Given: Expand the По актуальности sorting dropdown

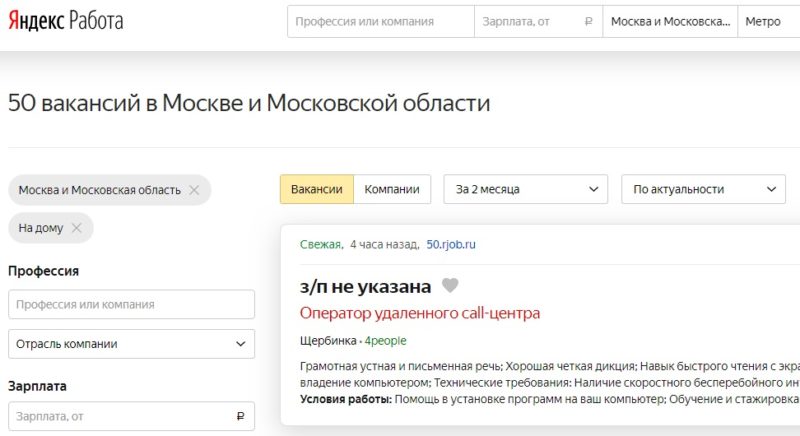Looking at the screenshot, I should click(x=703, y=189).
